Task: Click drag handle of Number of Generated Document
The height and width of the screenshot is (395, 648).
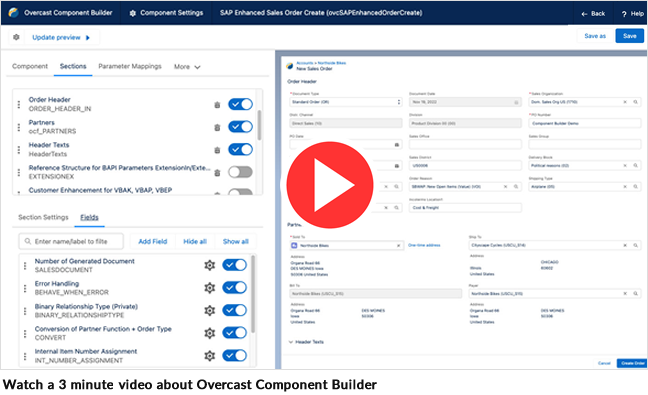Action: 25,266
